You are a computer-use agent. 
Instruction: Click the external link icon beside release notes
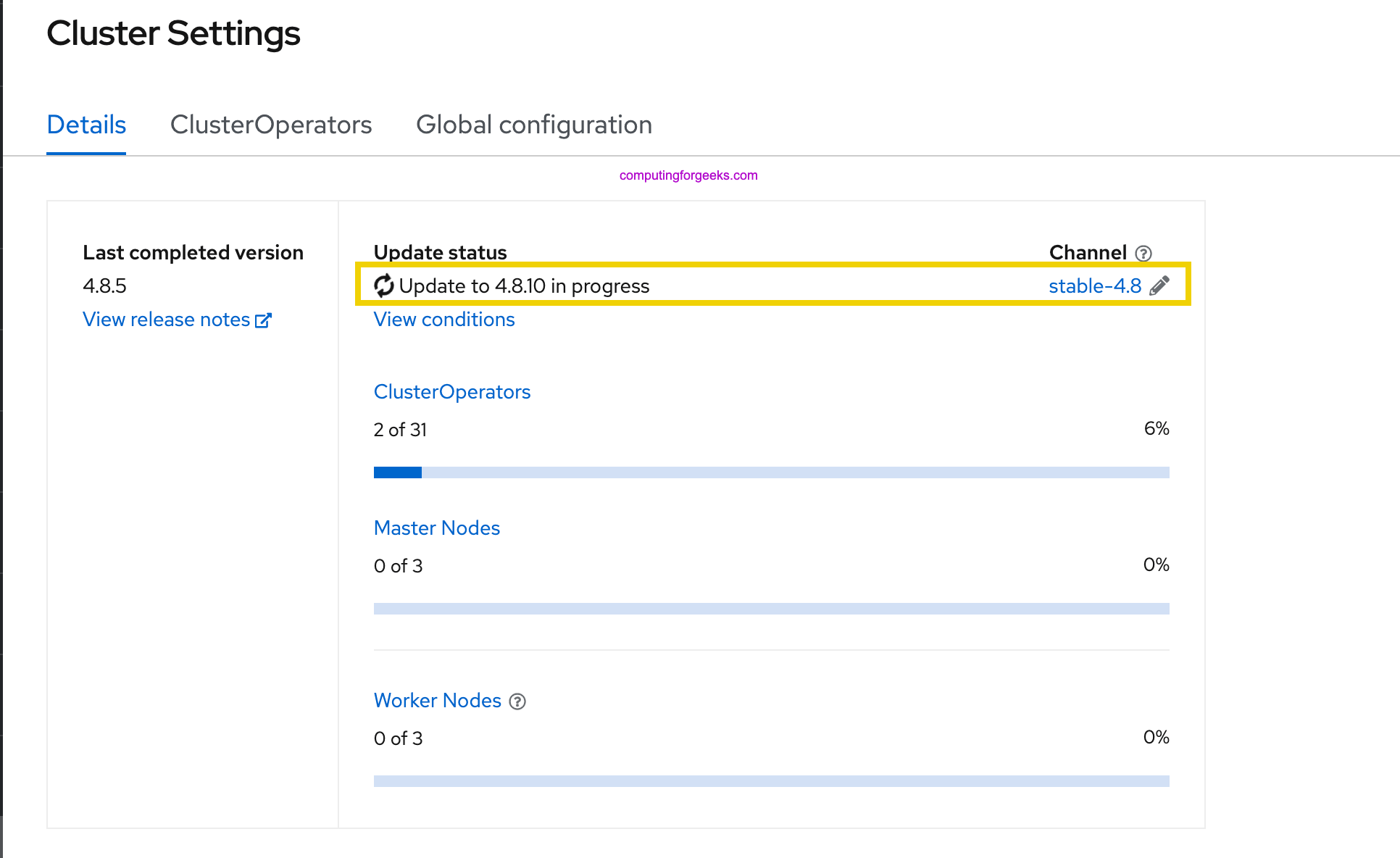263,319
